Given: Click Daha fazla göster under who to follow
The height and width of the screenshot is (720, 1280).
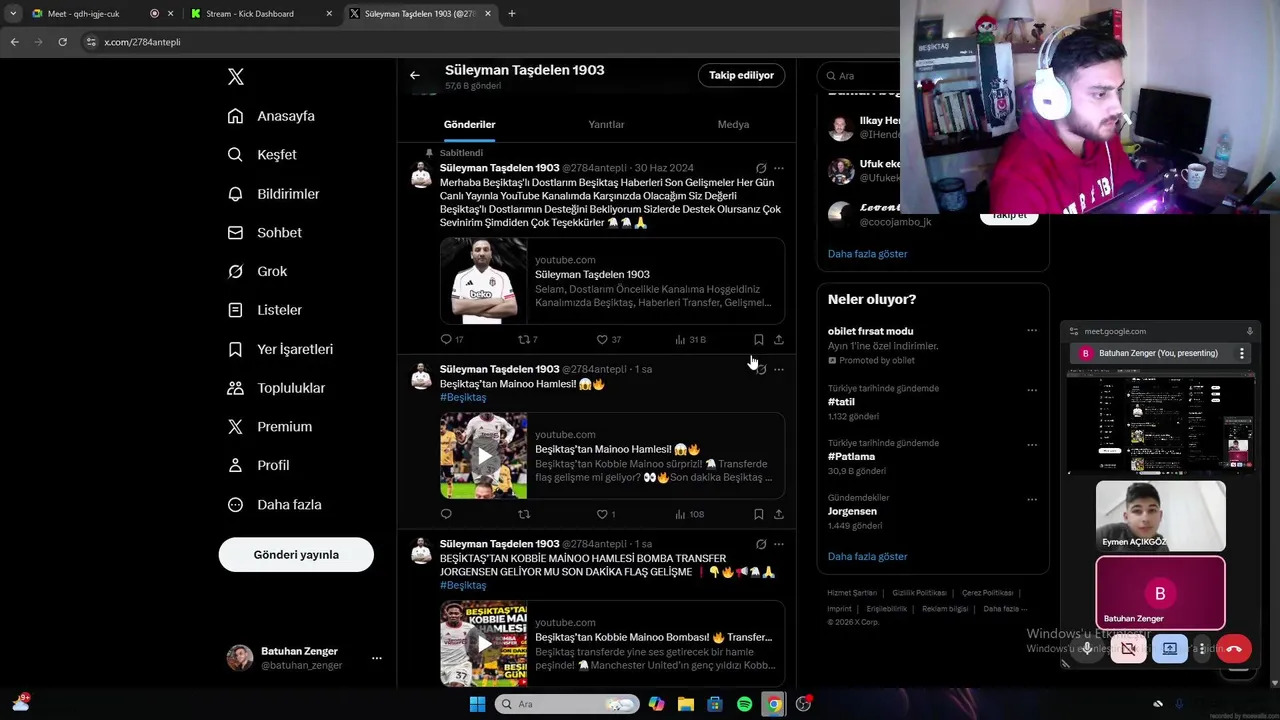Looking at the screenshot, I should point(867,254).
